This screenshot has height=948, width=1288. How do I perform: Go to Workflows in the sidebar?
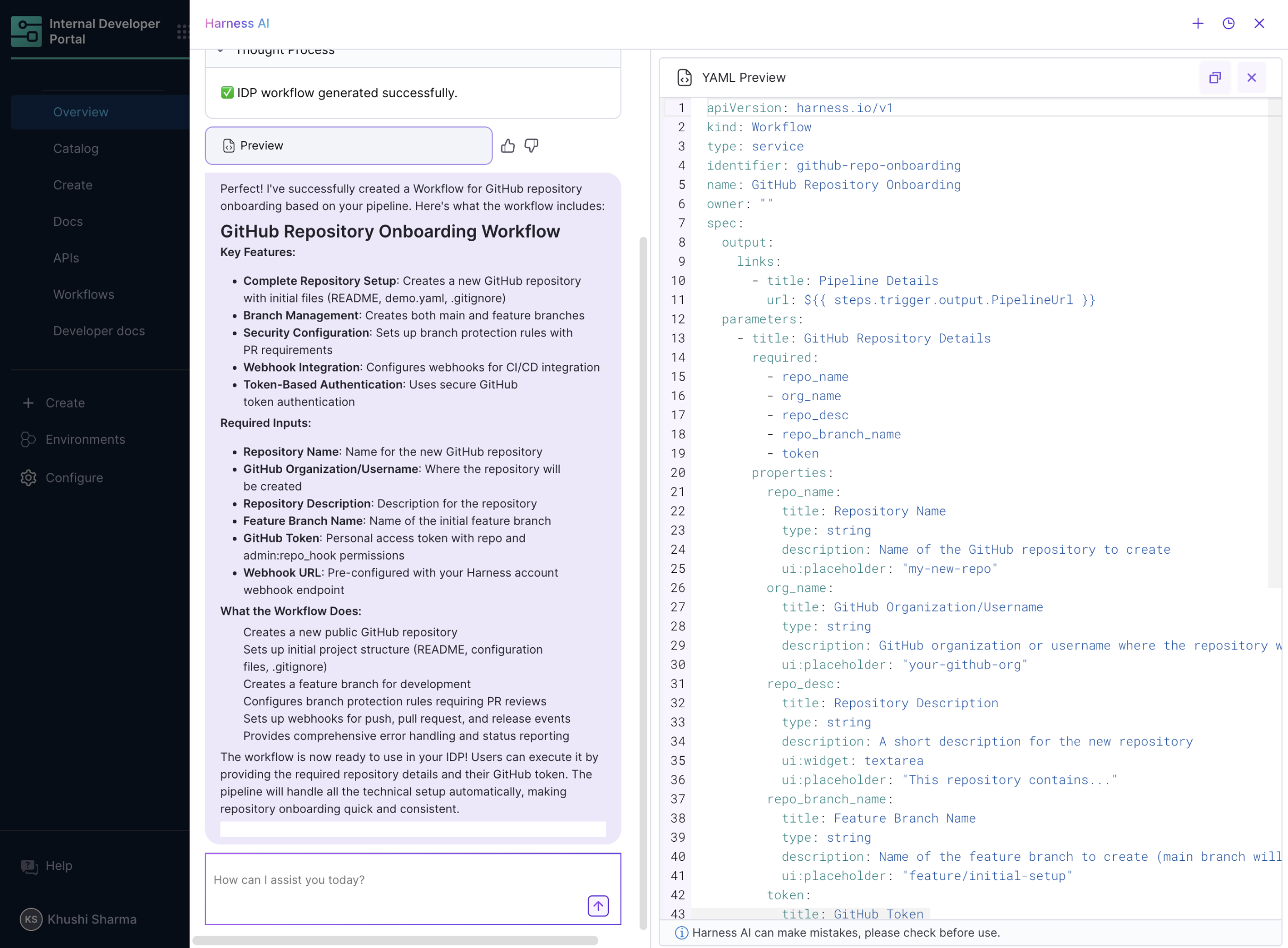(84, 294)
